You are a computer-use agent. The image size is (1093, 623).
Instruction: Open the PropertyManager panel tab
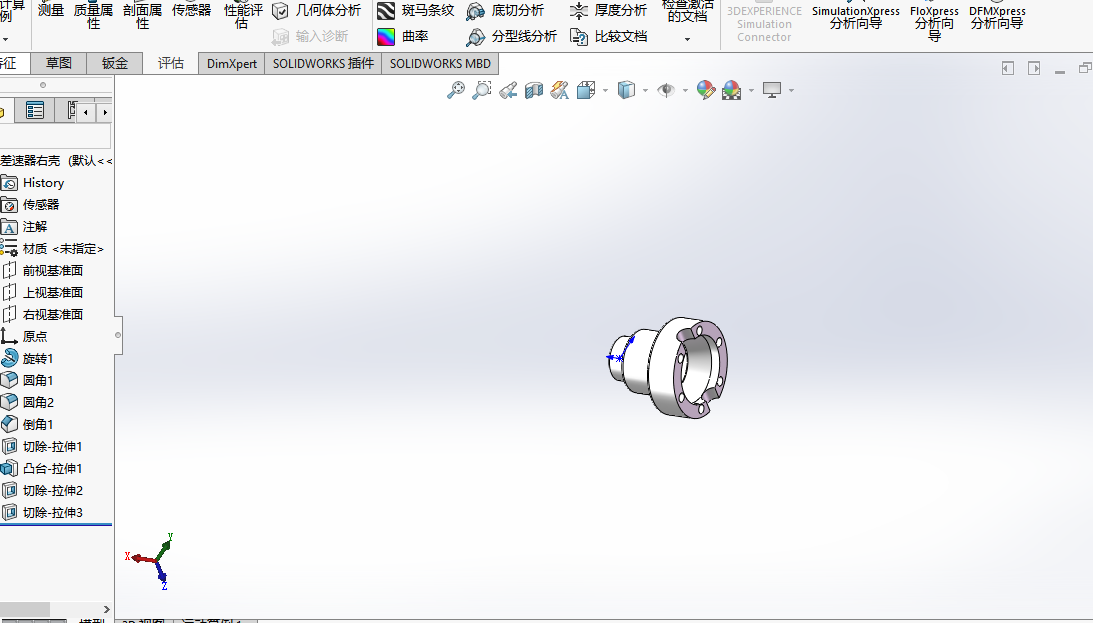pos(35,110)
